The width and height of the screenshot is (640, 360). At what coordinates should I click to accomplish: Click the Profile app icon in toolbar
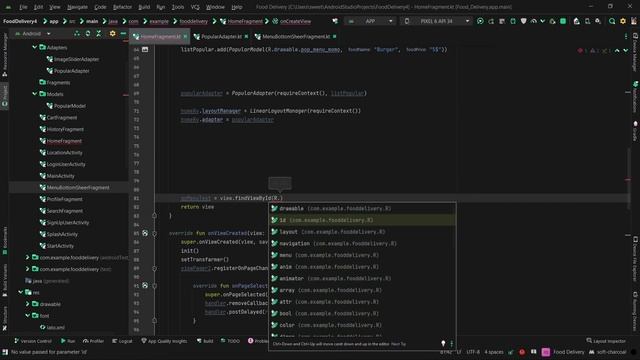pyautogui.click(x=534, y=21)
